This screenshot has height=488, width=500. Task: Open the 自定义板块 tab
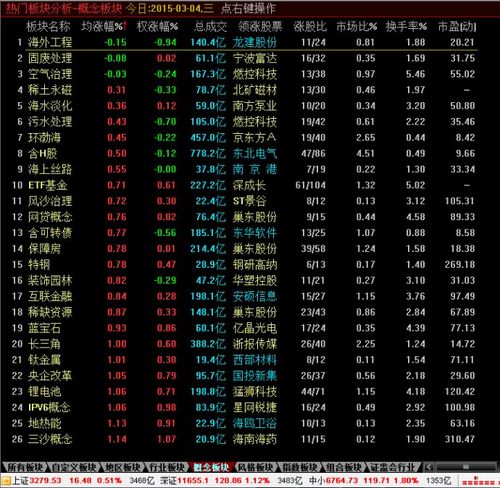(73, 467)
